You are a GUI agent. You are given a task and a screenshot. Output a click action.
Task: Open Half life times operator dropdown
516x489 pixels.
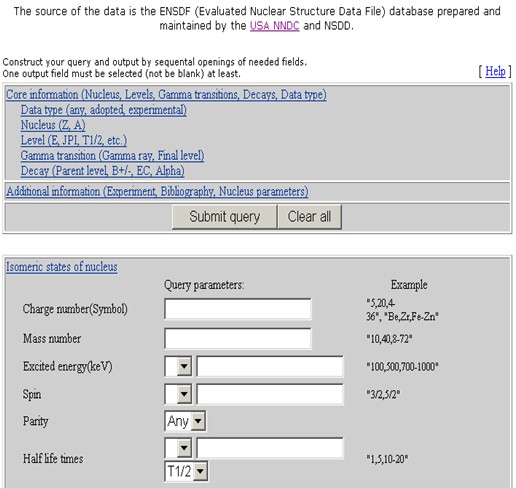click(178, 448)
